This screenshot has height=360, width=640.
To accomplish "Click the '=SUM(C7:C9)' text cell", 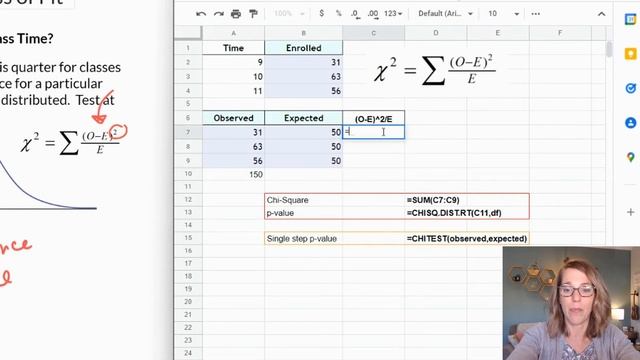I will click(x=433, y=200).
